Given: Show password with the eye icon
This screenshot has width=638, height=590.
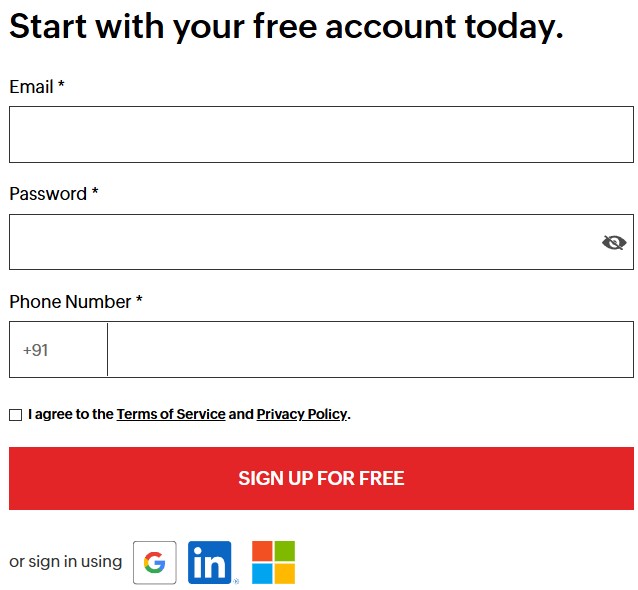Looking at the screenshot, I should click(614, 242).
